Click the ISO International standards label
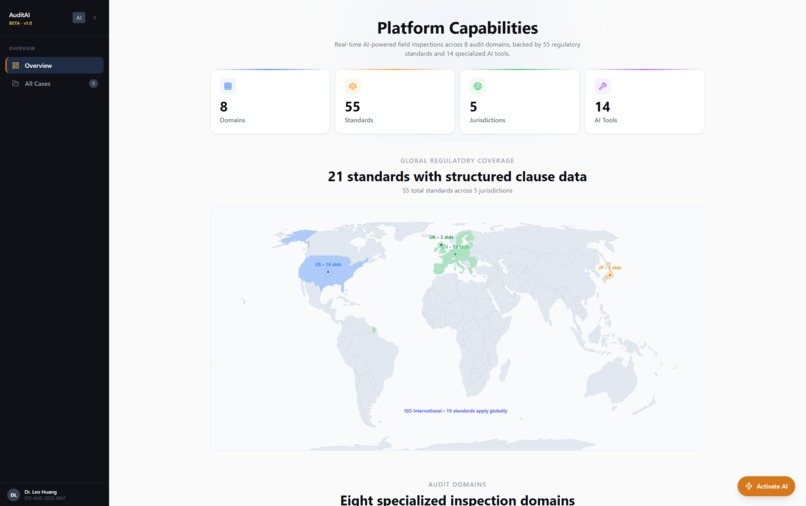 tap(455, 411)
